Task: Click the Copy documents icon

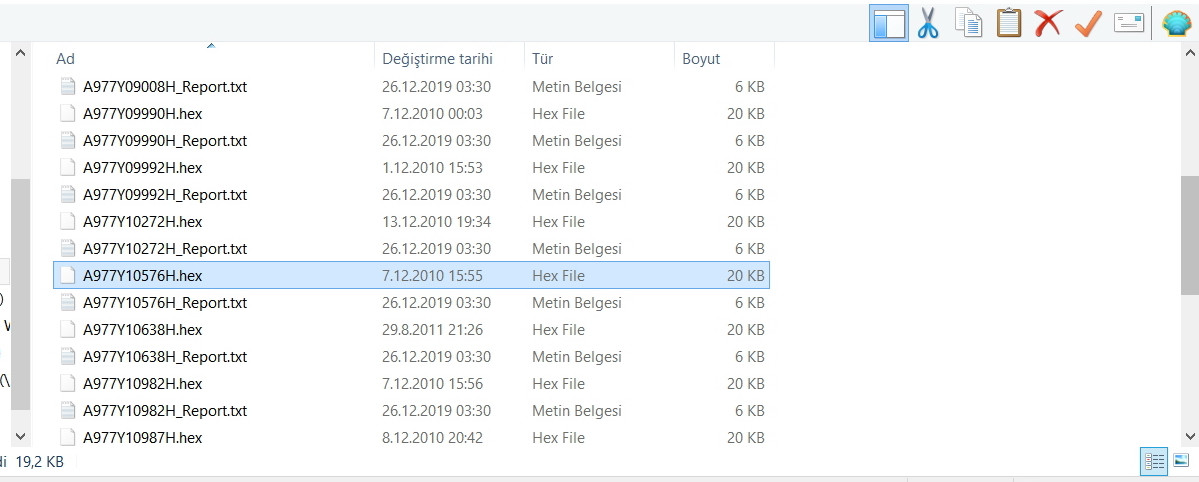Action: pyautogui.click(x=968, y=23)
